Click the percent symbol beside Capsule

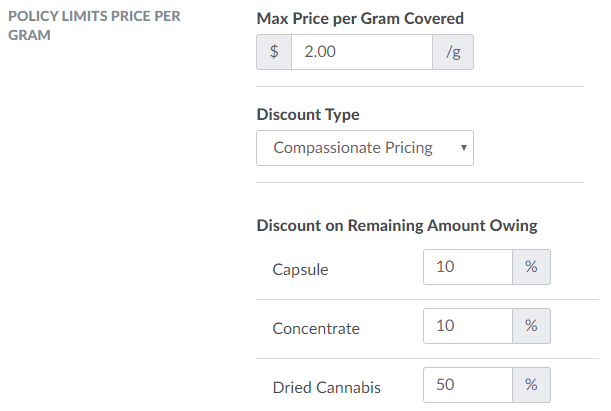(x=531, y=269)
